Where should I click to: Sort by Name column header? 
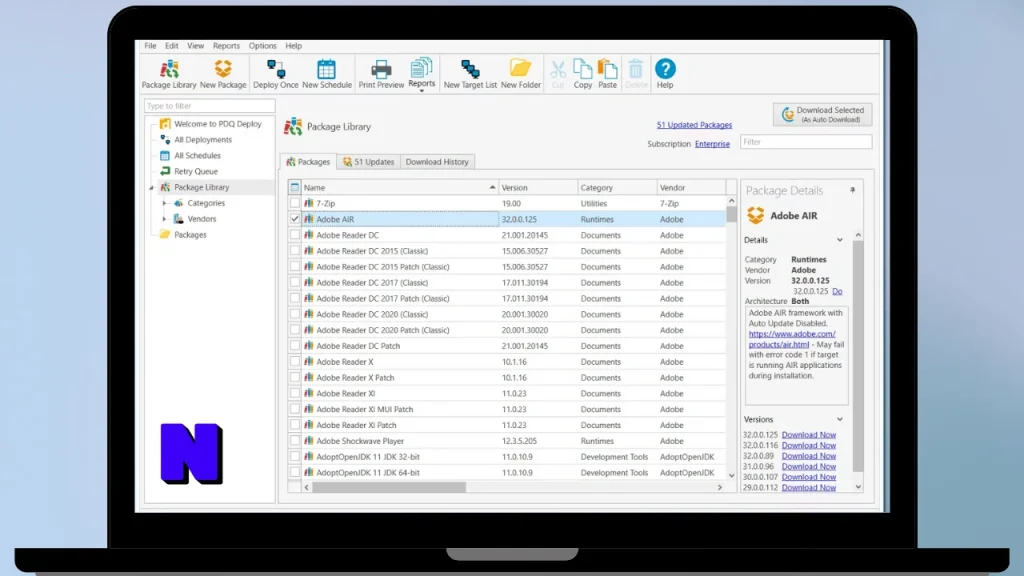(400, 187)
